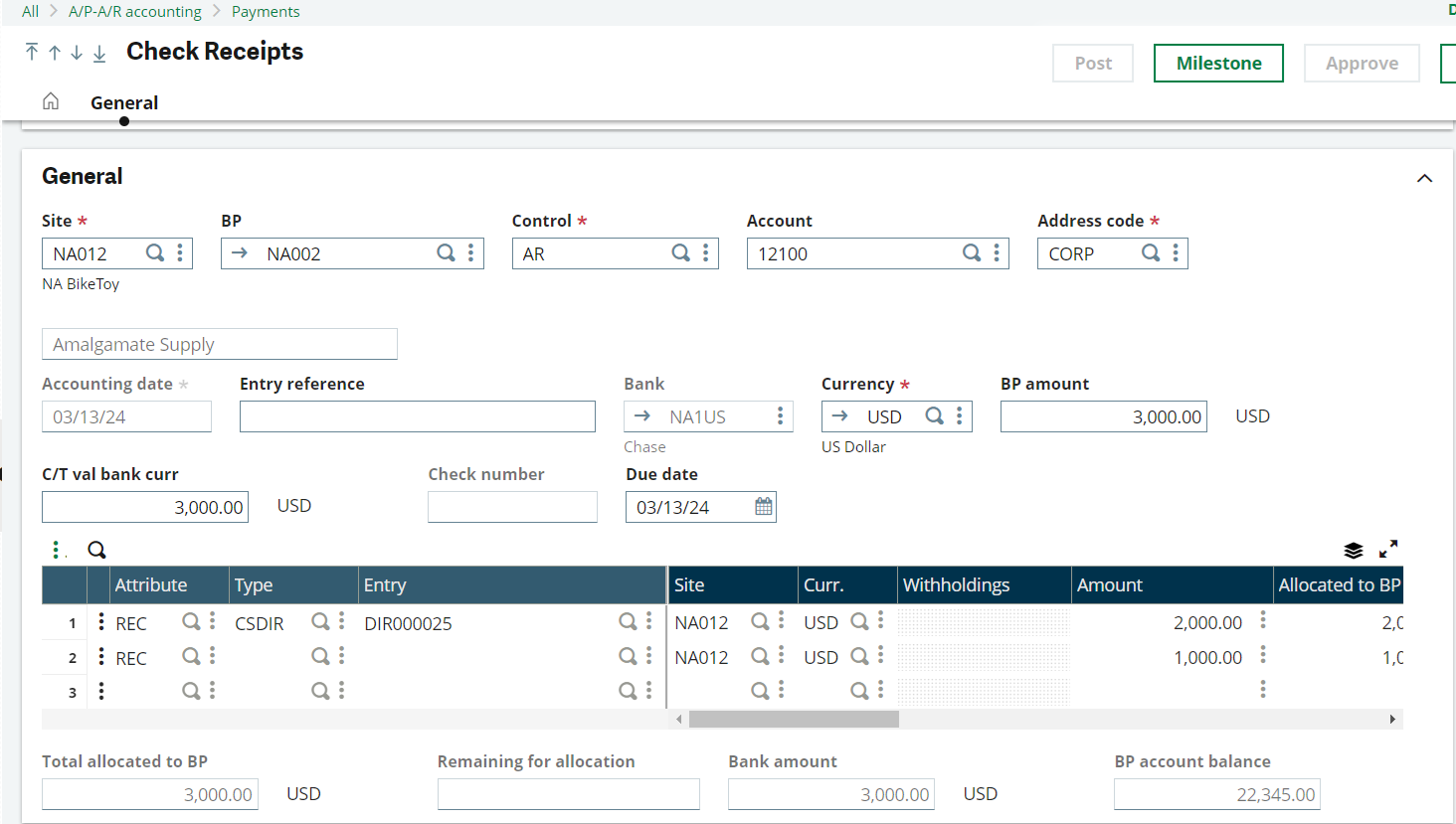The width and height of the screenshot is (1456, 824).
Task: Expand the grid to full screen
Action: (x=1389, y=548)
